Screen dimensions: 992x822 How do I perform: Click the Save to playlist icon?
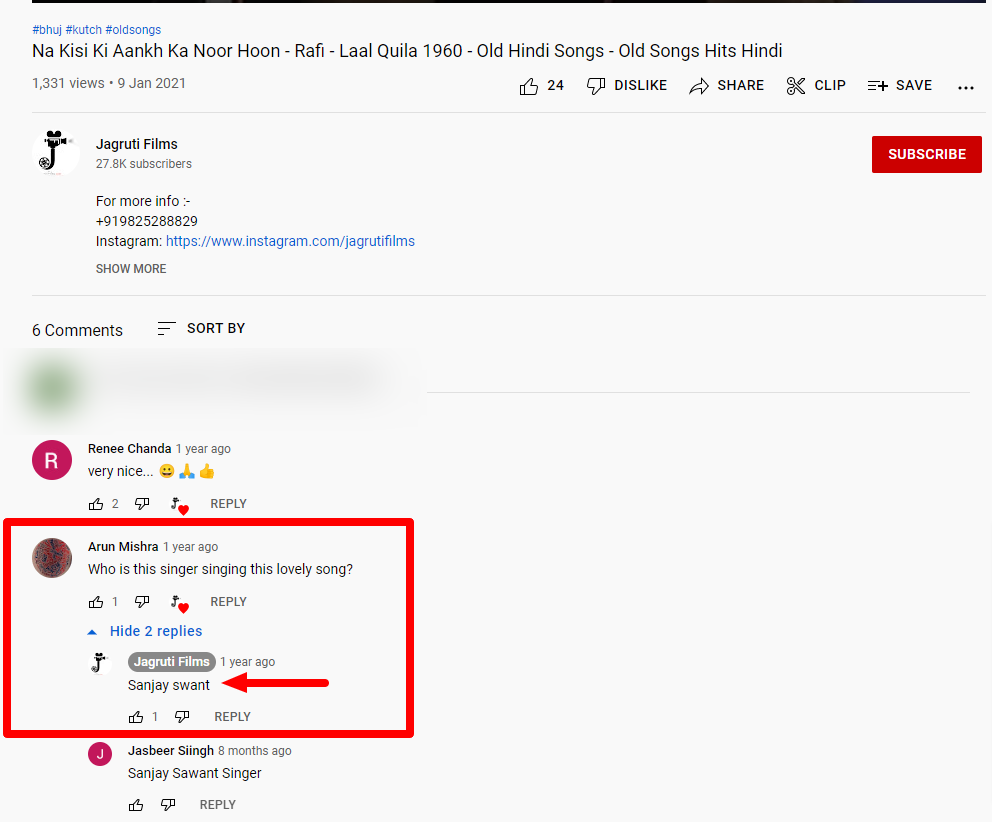point(877,86)
